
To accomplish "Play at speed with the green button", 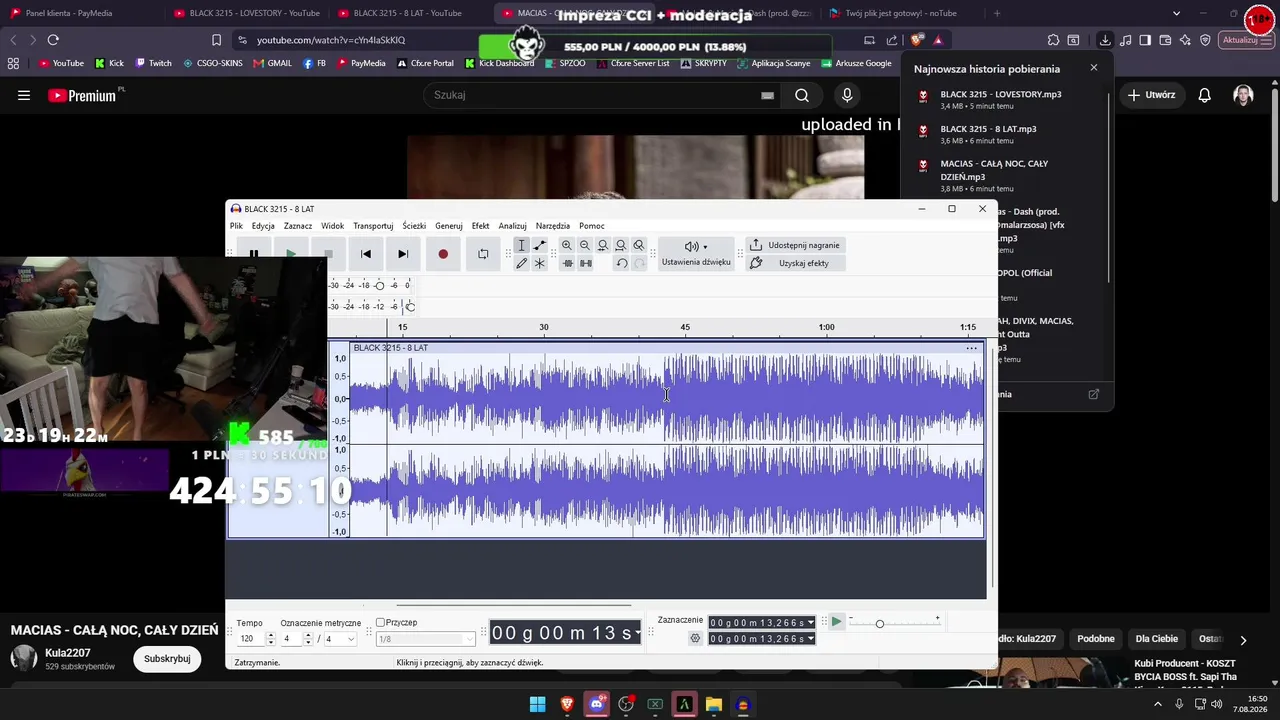I will click(837, 622).
